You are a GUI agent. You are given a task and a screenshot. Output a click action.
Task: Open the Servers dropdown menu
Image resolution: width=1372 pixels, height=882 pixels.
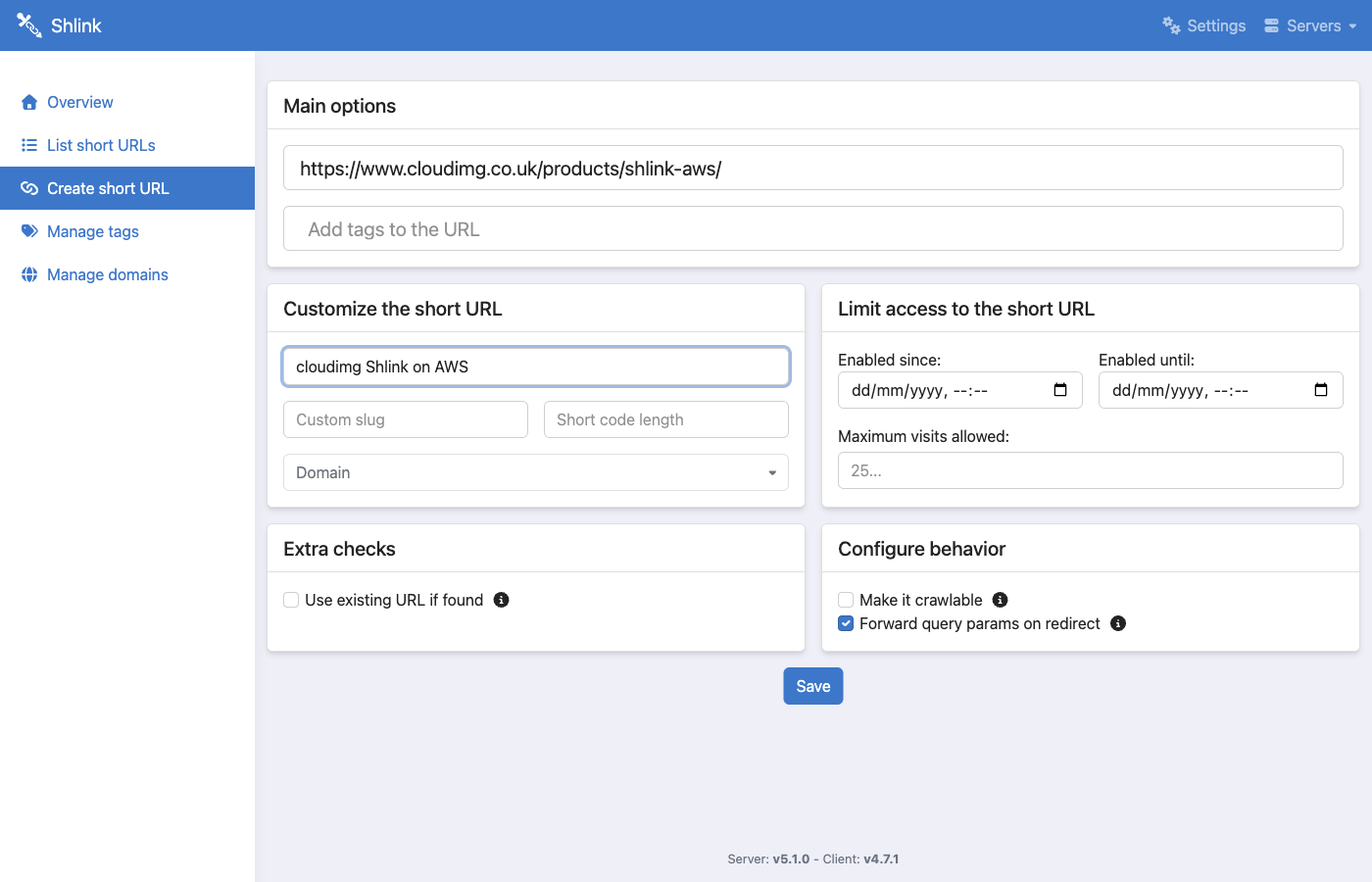(x=1310, y=25)
